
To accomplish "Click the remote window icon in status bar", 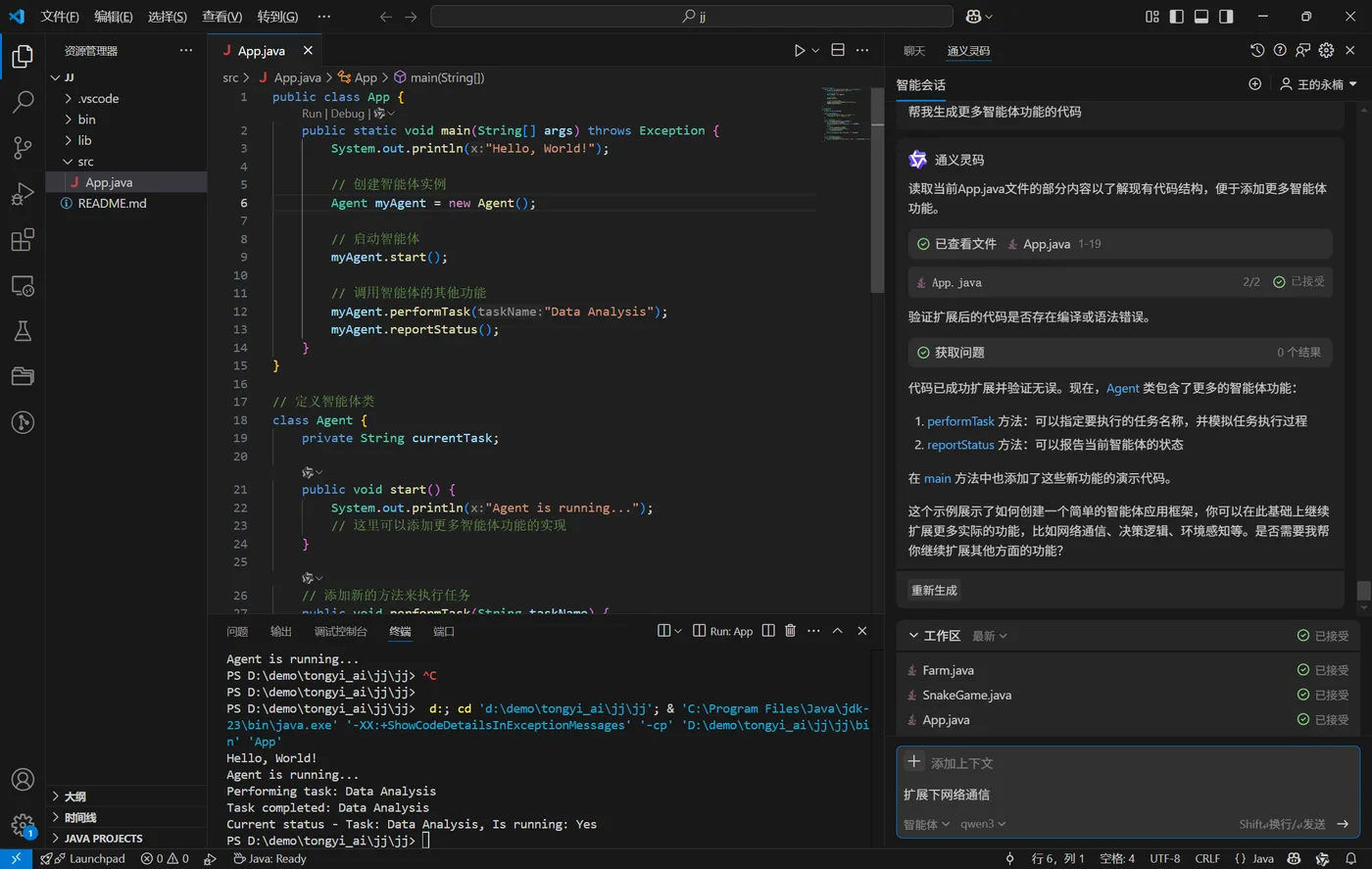I will pyautogui.click(x=16, y=858).
